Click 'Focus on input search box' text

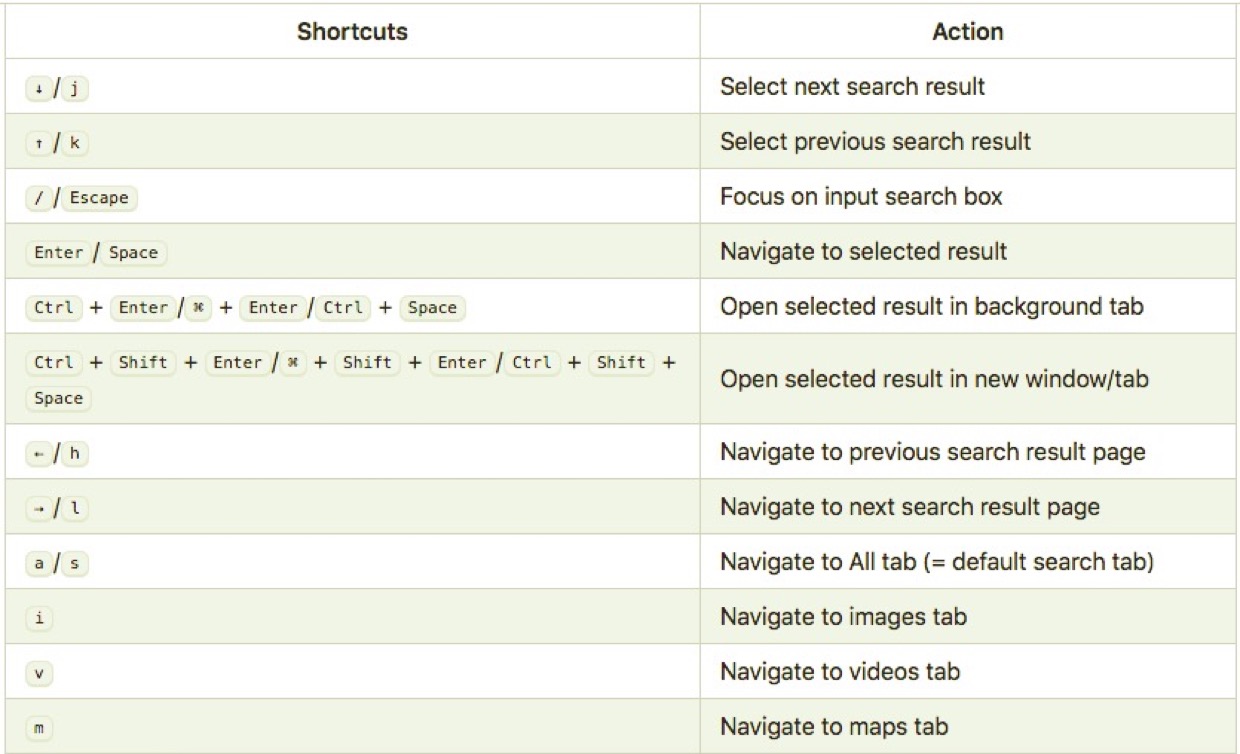[x=861, y=196]
